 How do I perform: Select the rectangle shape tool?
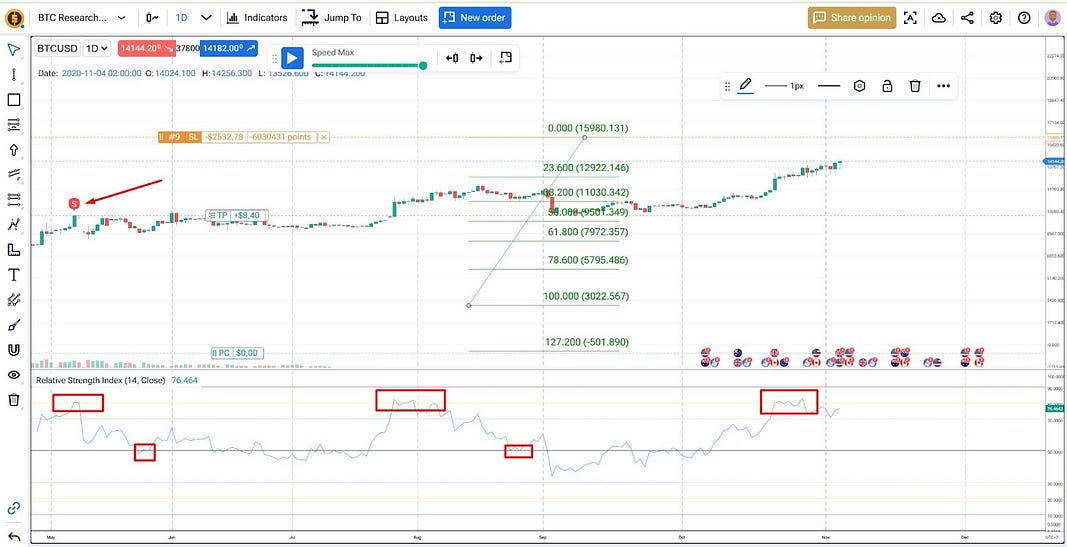click(14, 100)
